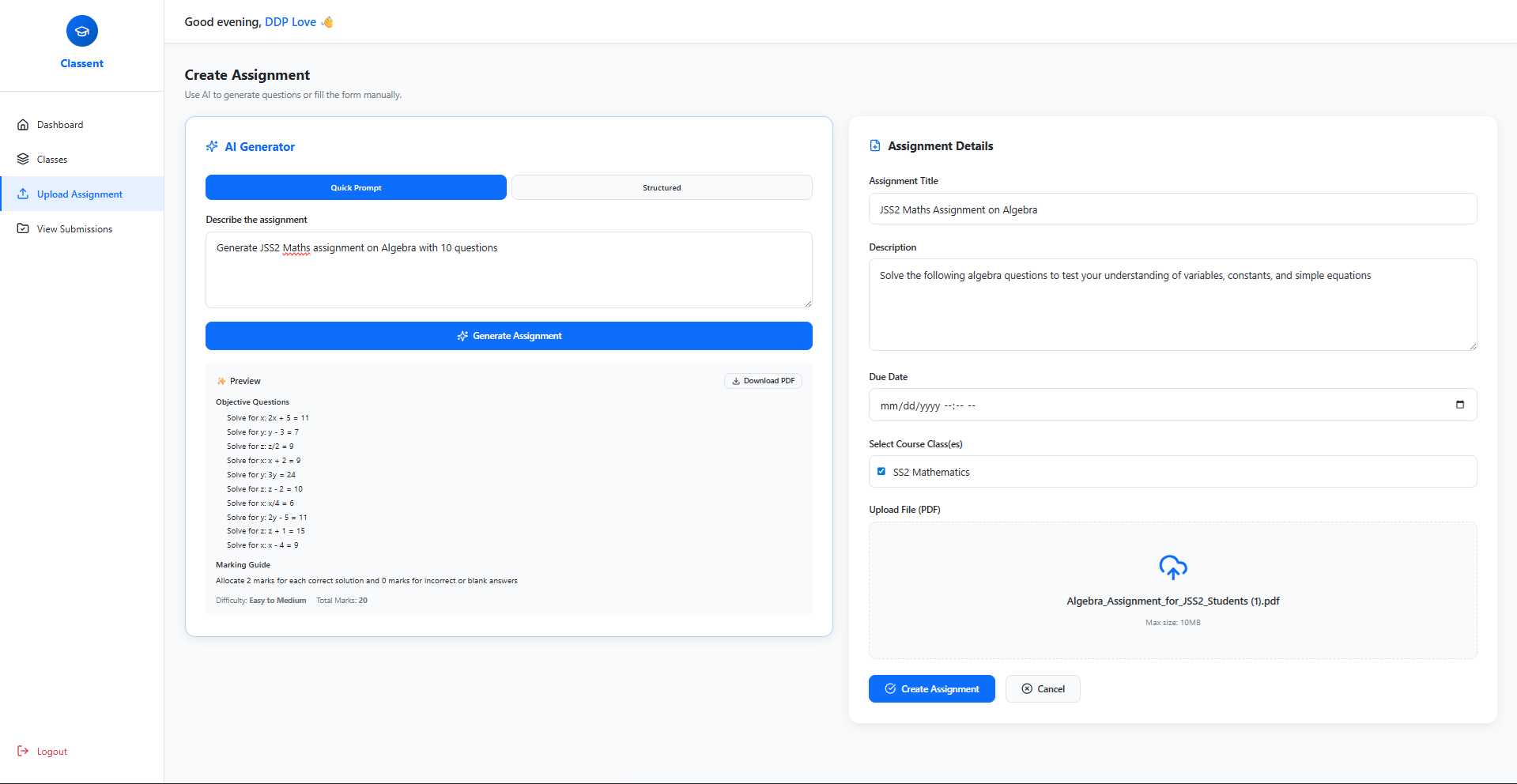The width and height of the screenshot is (1517, 784).
Task: Go to Classes in the sidebar
Action: pyautogui.click(x=82, y=160)
